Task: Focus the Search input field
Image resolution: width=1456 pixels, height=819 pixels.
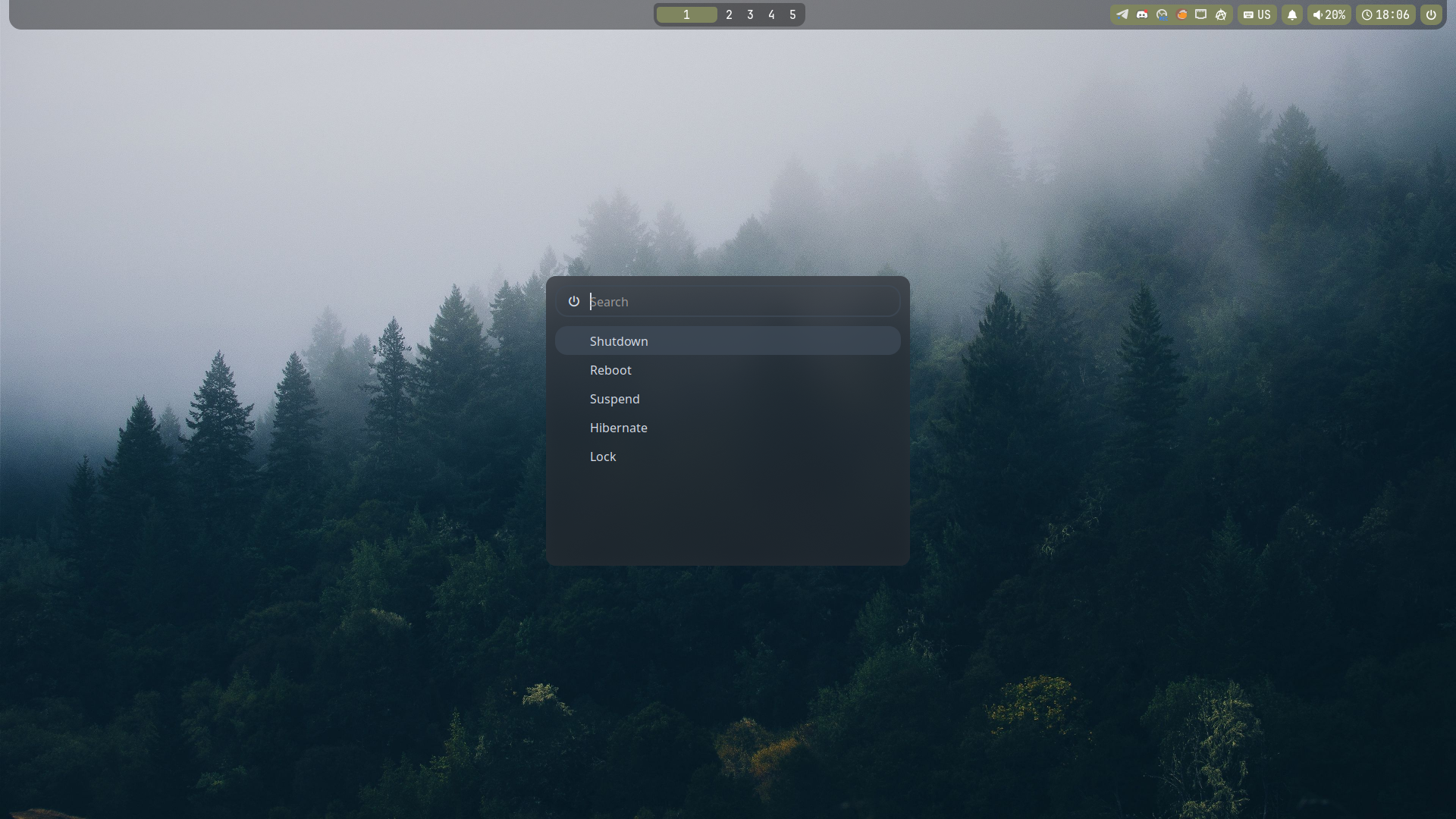Action: [743, 302]
